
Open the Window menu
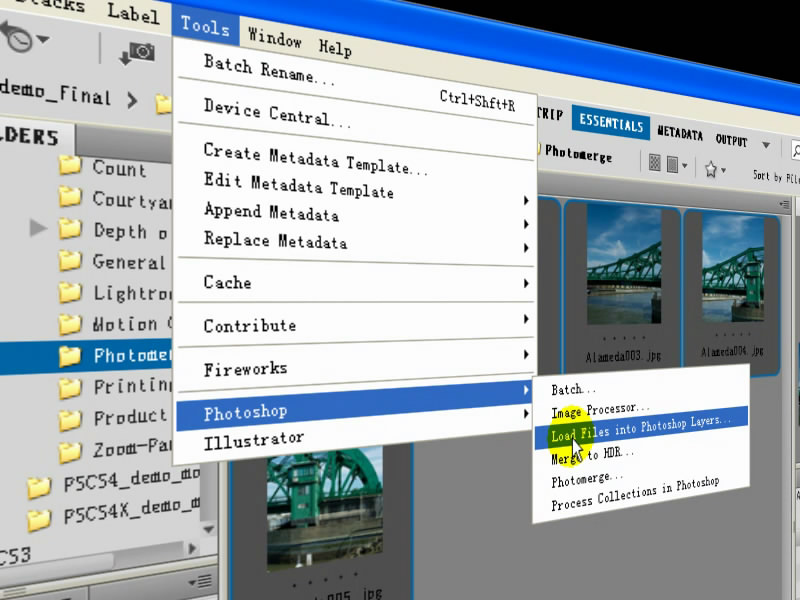(274, 37)
